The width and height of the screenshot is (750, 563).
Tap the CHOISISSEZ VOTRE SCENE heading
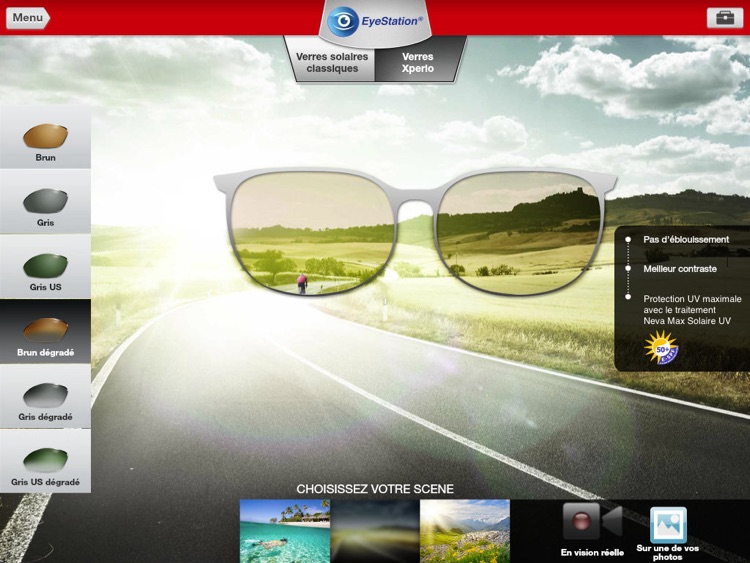(x=375, y=489)
